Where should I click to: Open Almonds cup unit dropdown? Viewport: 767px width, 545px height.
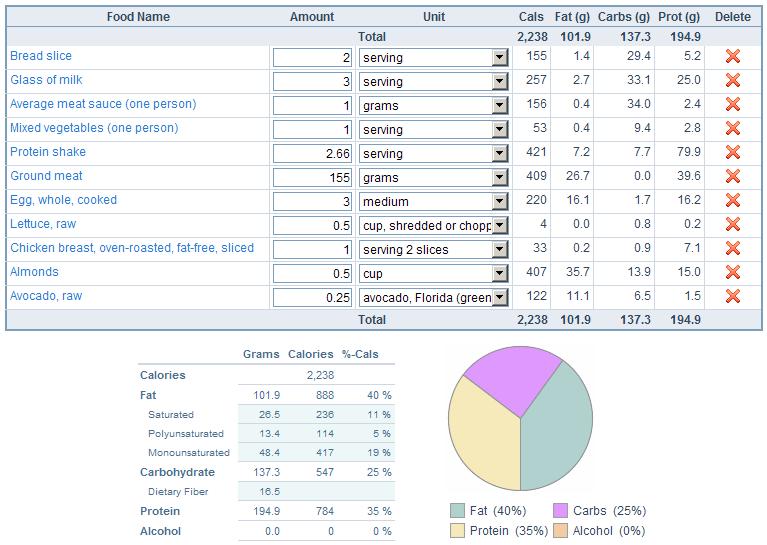coord(500,274)
